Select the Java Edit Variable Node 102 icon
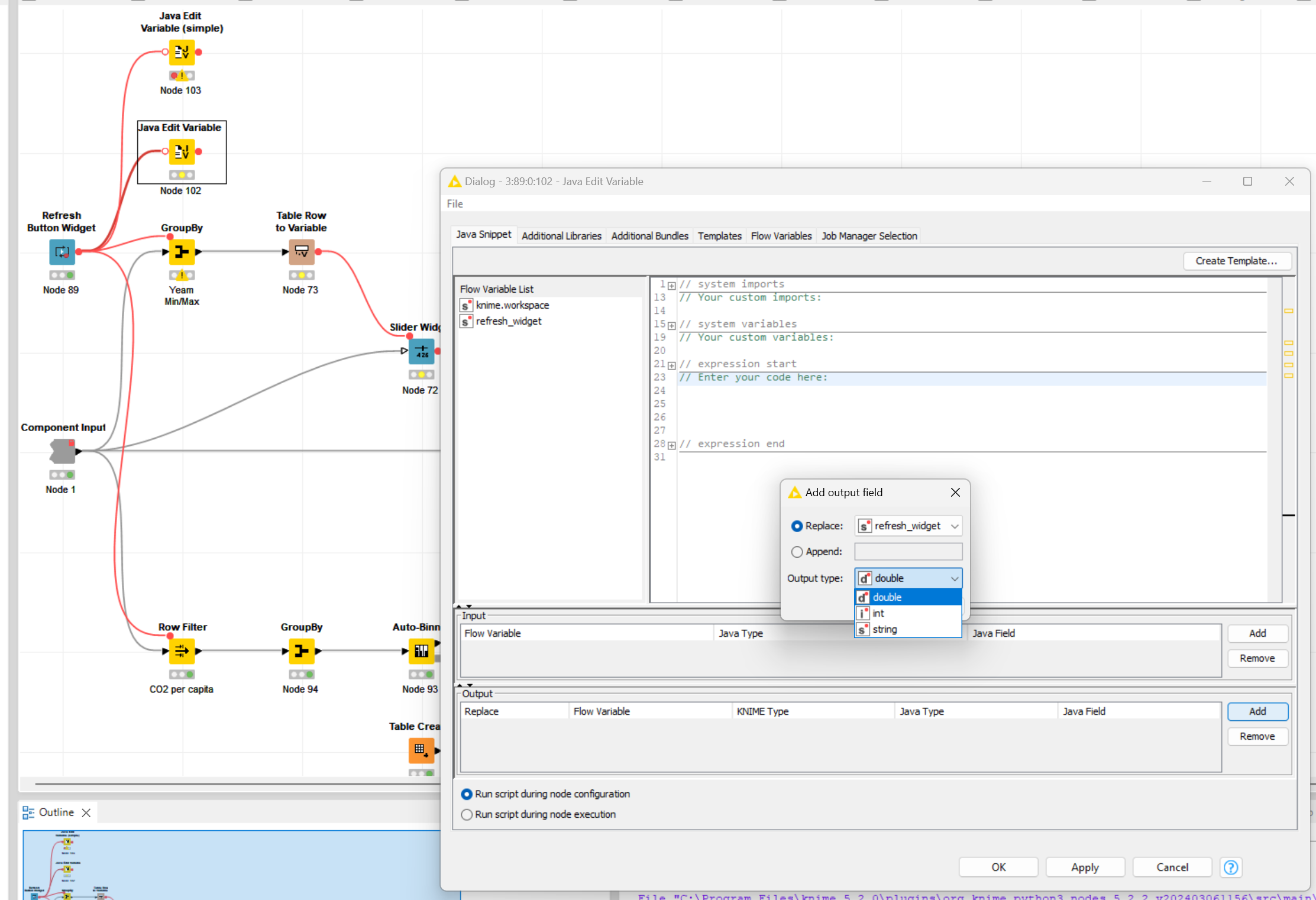Image resolution: width=1316 pixels, height=900 pixels. 182,152
